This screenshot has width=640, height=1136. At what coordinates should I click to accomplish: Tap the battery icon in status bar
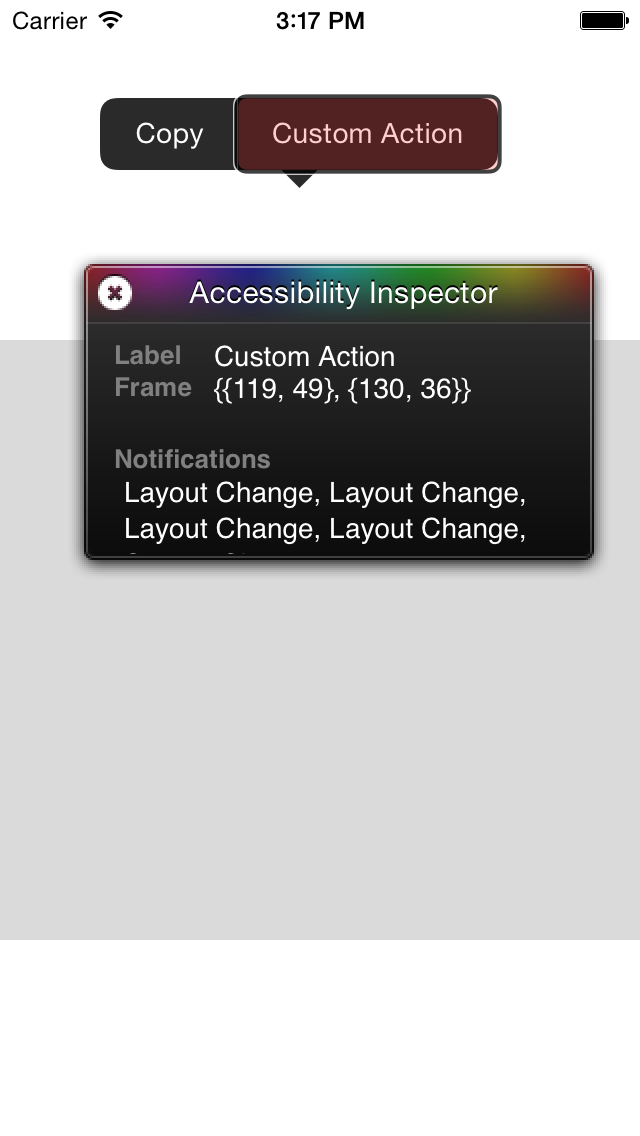604,20
